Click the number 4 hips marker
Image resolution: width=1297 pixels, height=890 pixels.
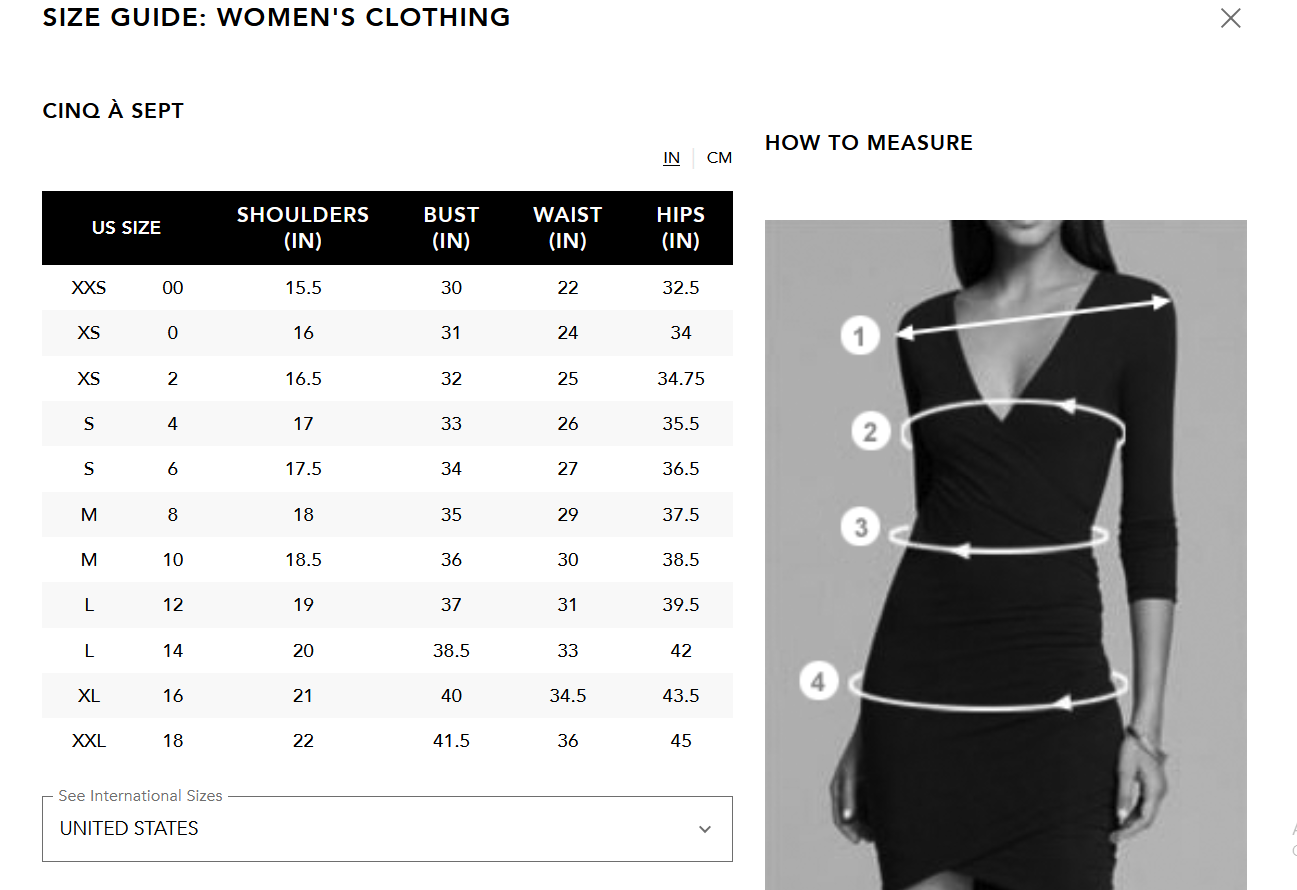[818, 682]
